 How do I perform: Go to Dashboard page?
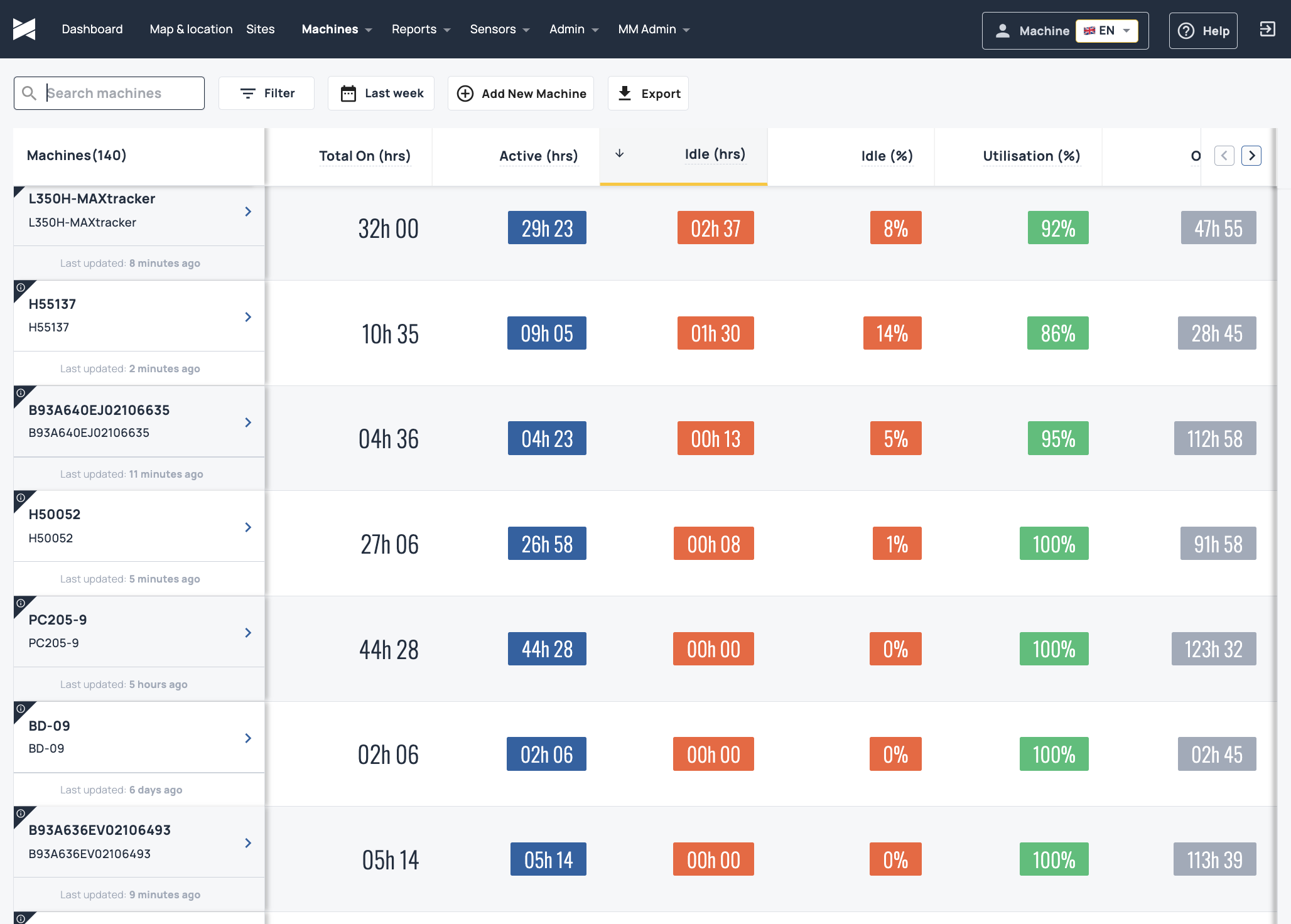click(x=92, y=29)
